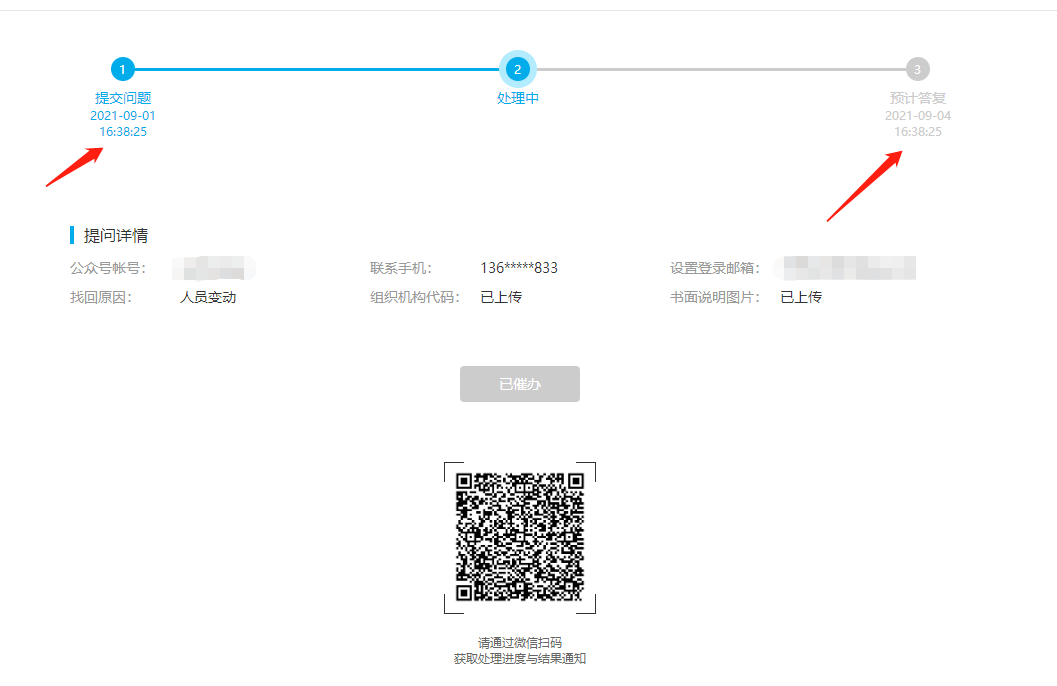Click the 找回原因 label
Screen dimensions: 1057x686
click(101, 297)
